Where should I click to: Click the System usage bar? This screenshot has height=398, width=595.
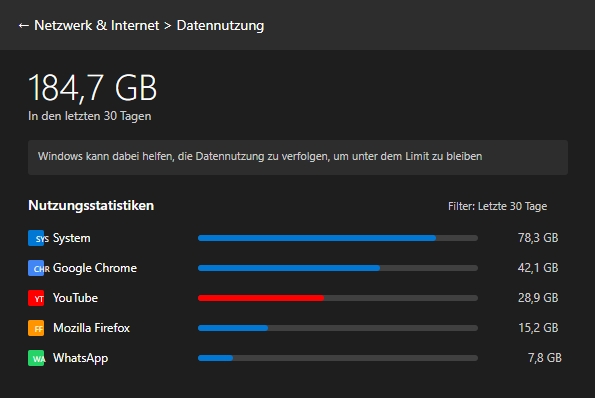coord(338,238)
